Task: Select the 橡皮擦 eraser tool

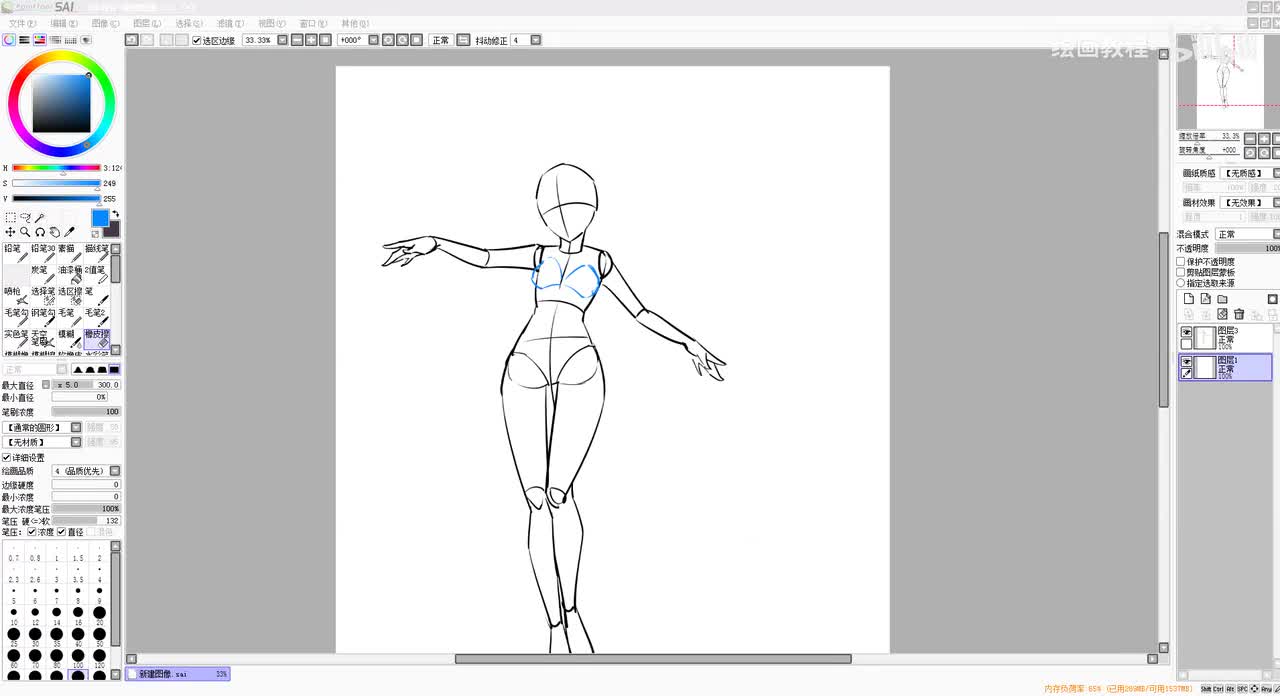Action: (96, 339)
